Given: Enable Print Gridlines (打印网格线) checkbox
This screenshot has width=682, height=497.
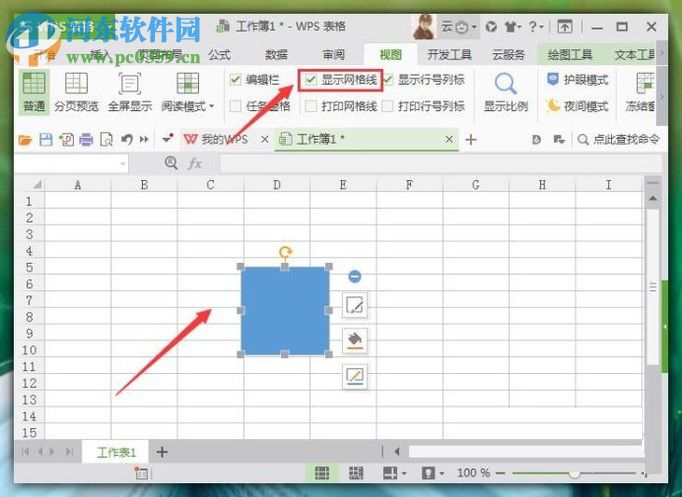Looking at the screenshot, I should coord(311,106).
